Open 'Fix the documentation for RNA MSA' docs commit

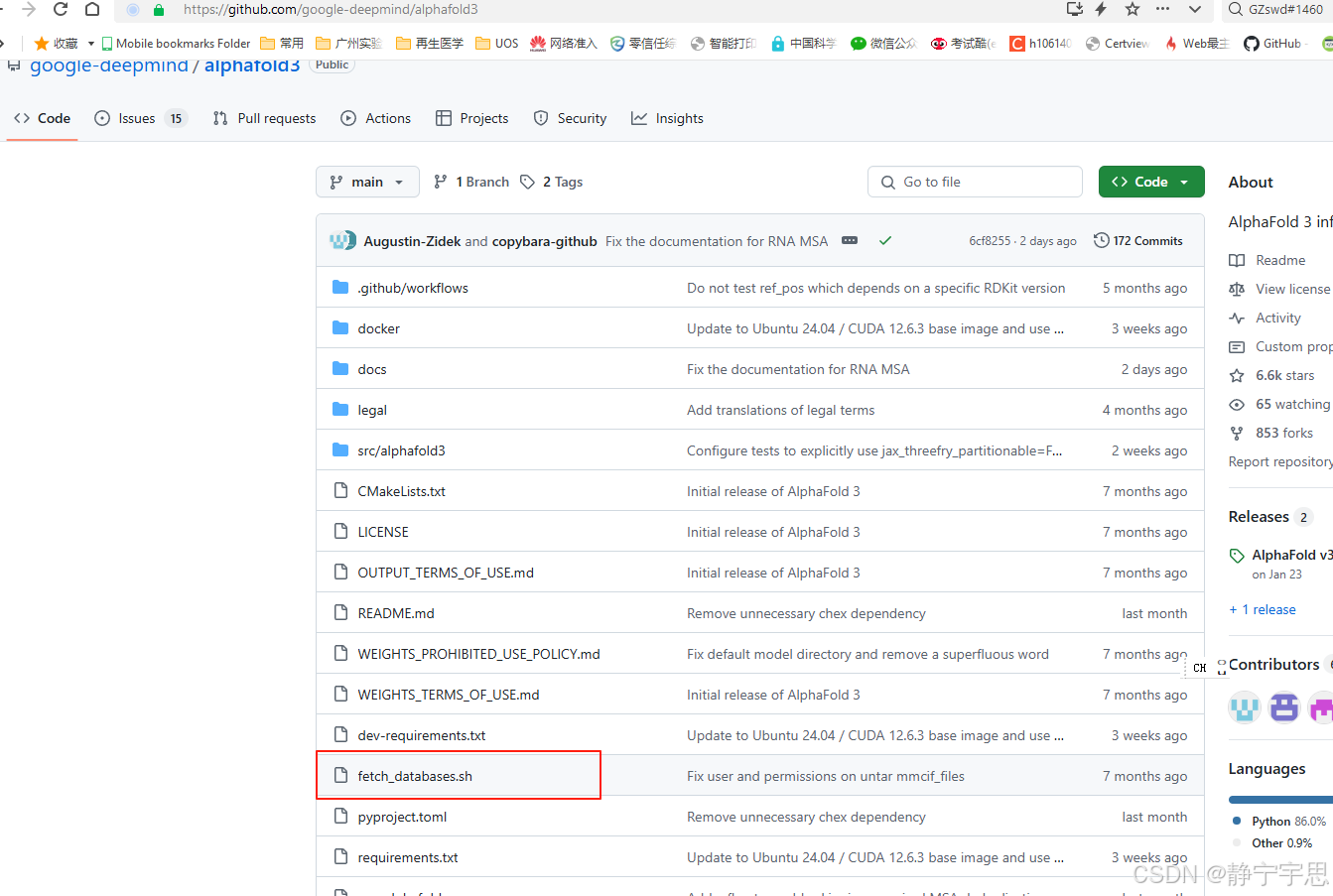(798, 369)
